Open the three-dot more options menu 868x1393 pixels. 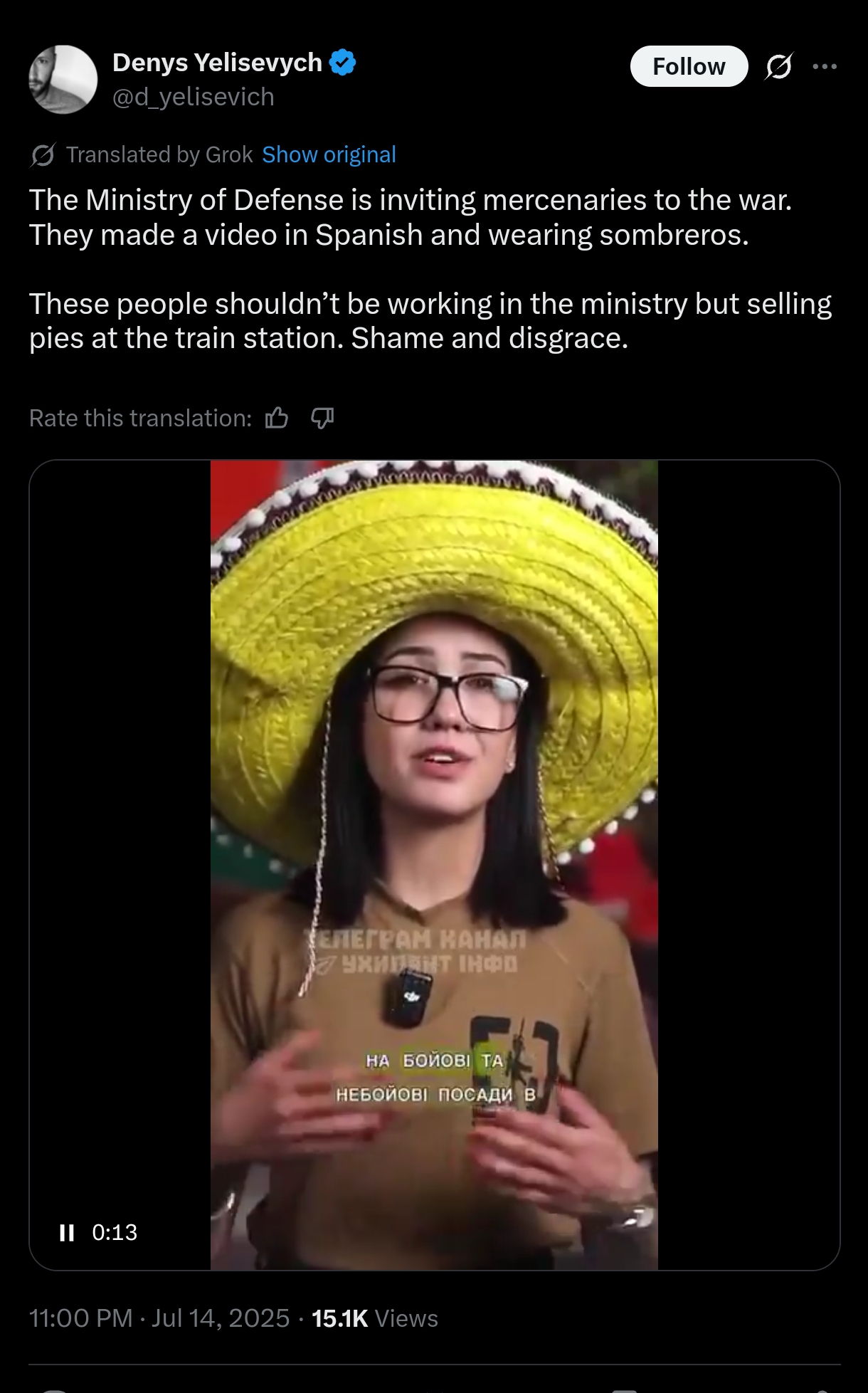click(825, 66)
